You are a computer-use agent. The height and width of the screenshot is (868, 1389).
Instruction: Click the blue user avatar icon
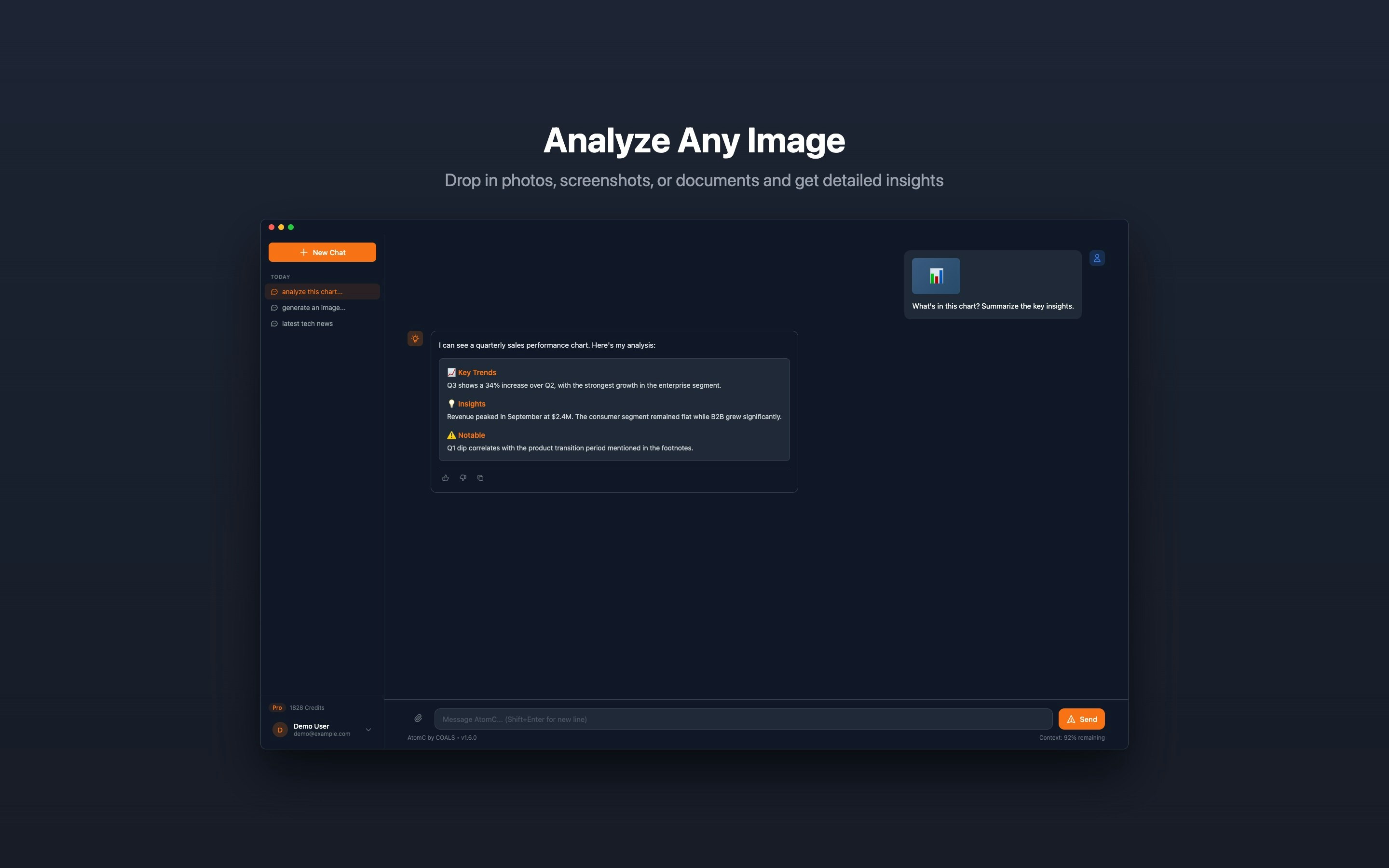[1097, 257]
